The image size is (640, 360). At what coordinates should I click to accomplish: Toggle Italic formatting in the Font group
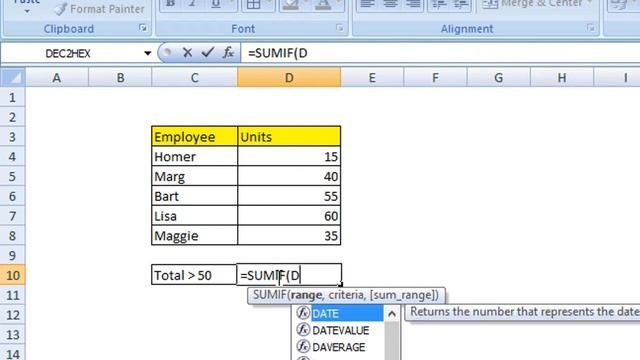[x=193, y=4]
